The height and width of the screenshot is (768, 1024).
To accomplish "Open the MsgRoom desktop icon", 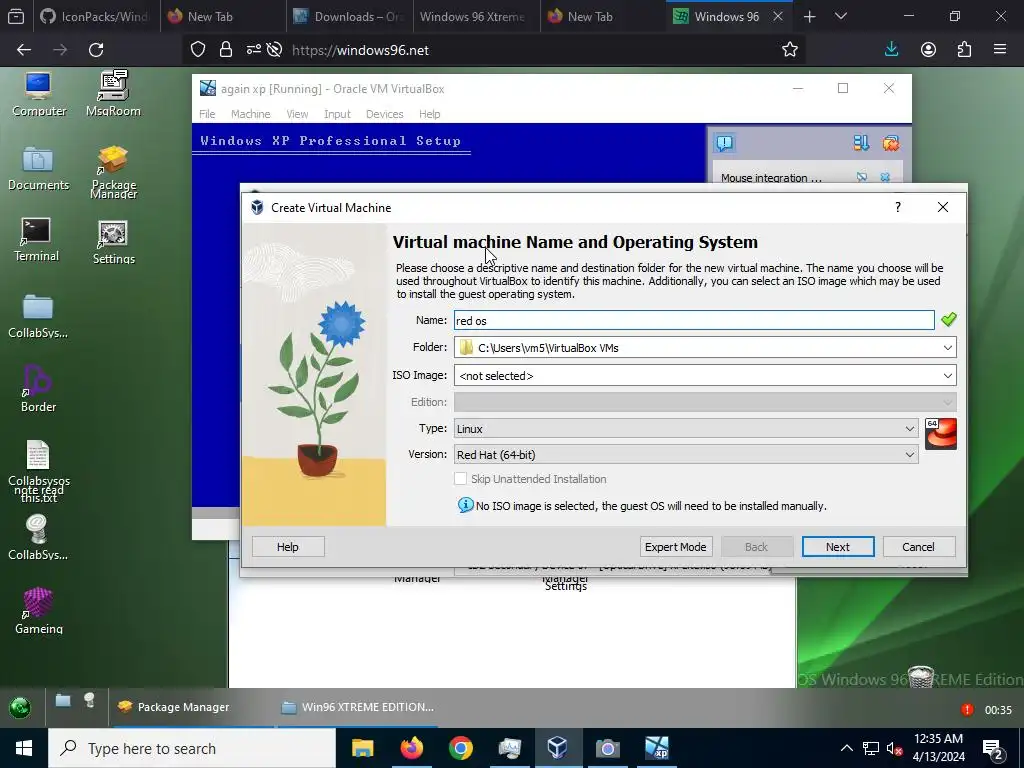I will 113,93.
